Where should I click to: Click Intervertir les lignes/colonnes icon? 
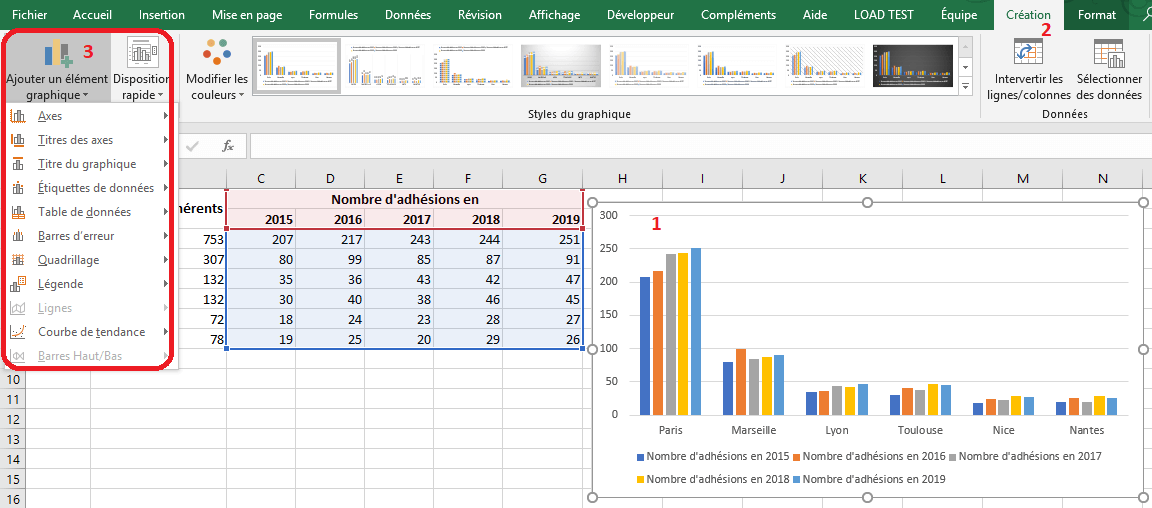tap(1028, 52)
